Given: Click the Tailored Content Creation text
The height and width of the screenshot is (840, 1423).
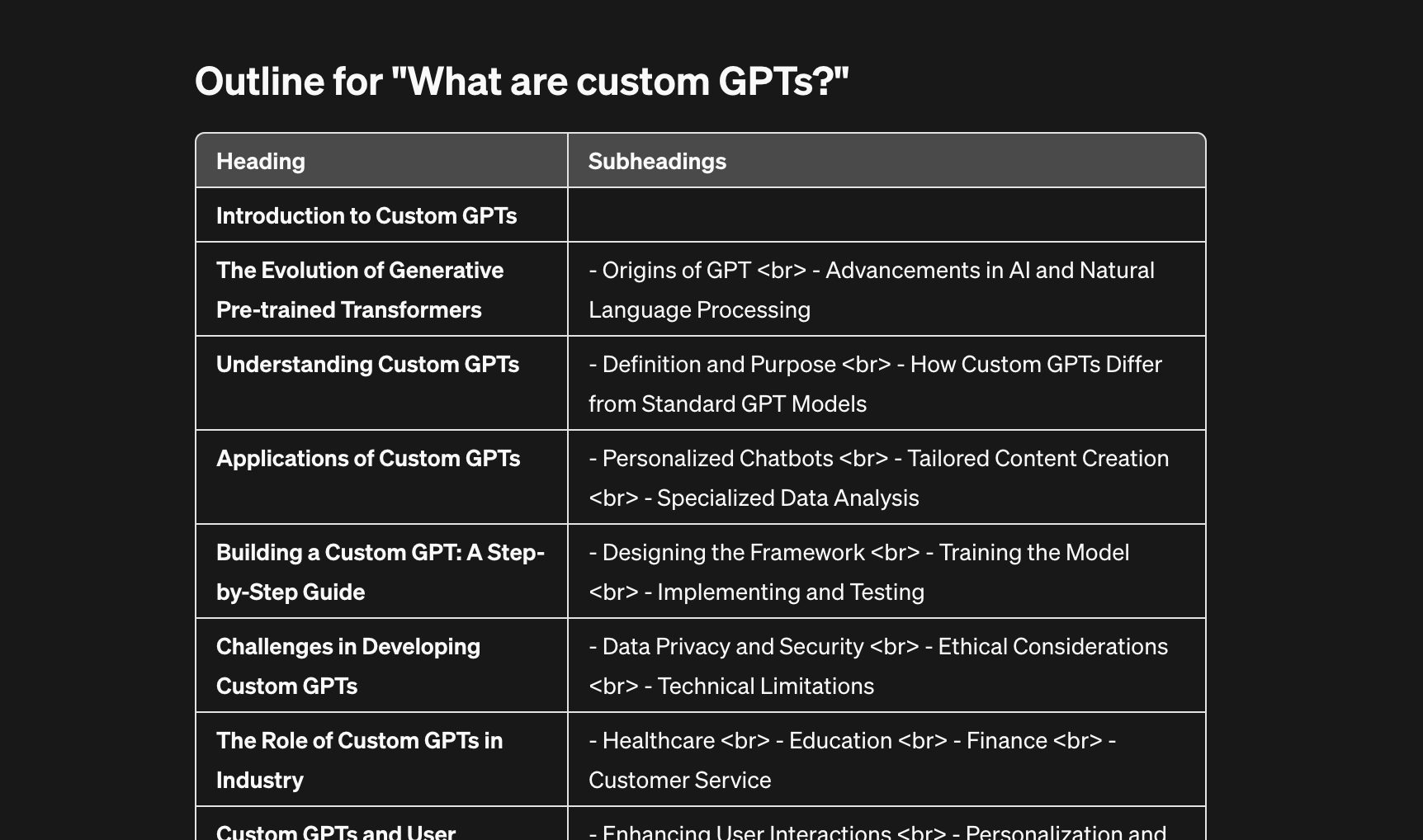Looking at the screenshot, I should [x=1038, y=459].
